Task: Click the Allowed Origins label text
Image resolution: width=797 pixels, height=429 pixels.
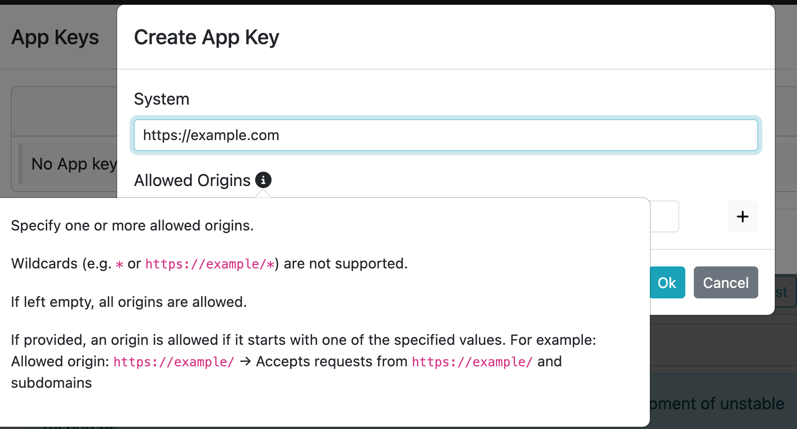Action: click(x=192, y=180)
